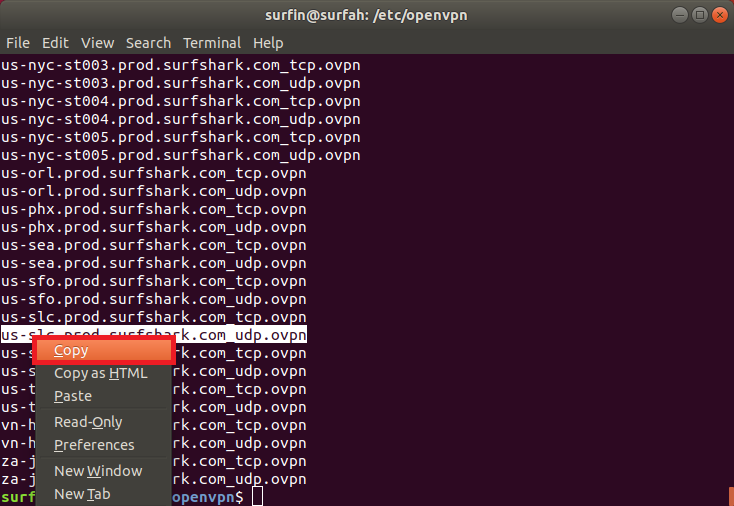Click us-phx.prod.surfshark.com_udp.ovpn line
Viewport: 734px width, 506px height.
pos(154,227)
